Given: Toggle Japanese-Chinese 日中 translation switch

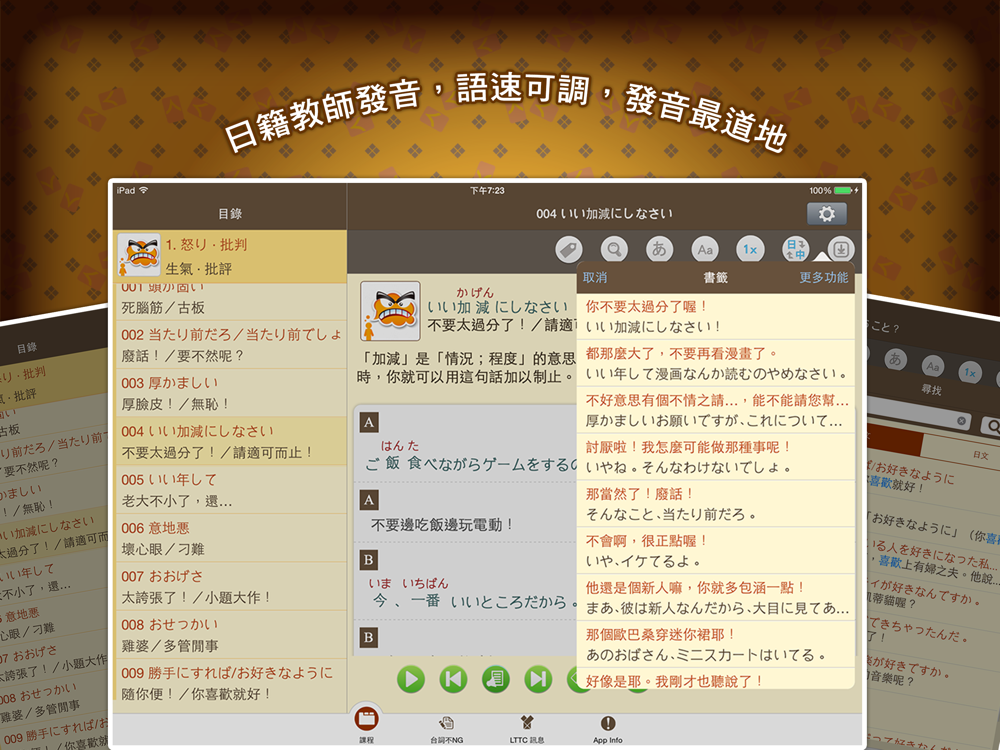Looking at the screenshot, I should tap(795, 249).
